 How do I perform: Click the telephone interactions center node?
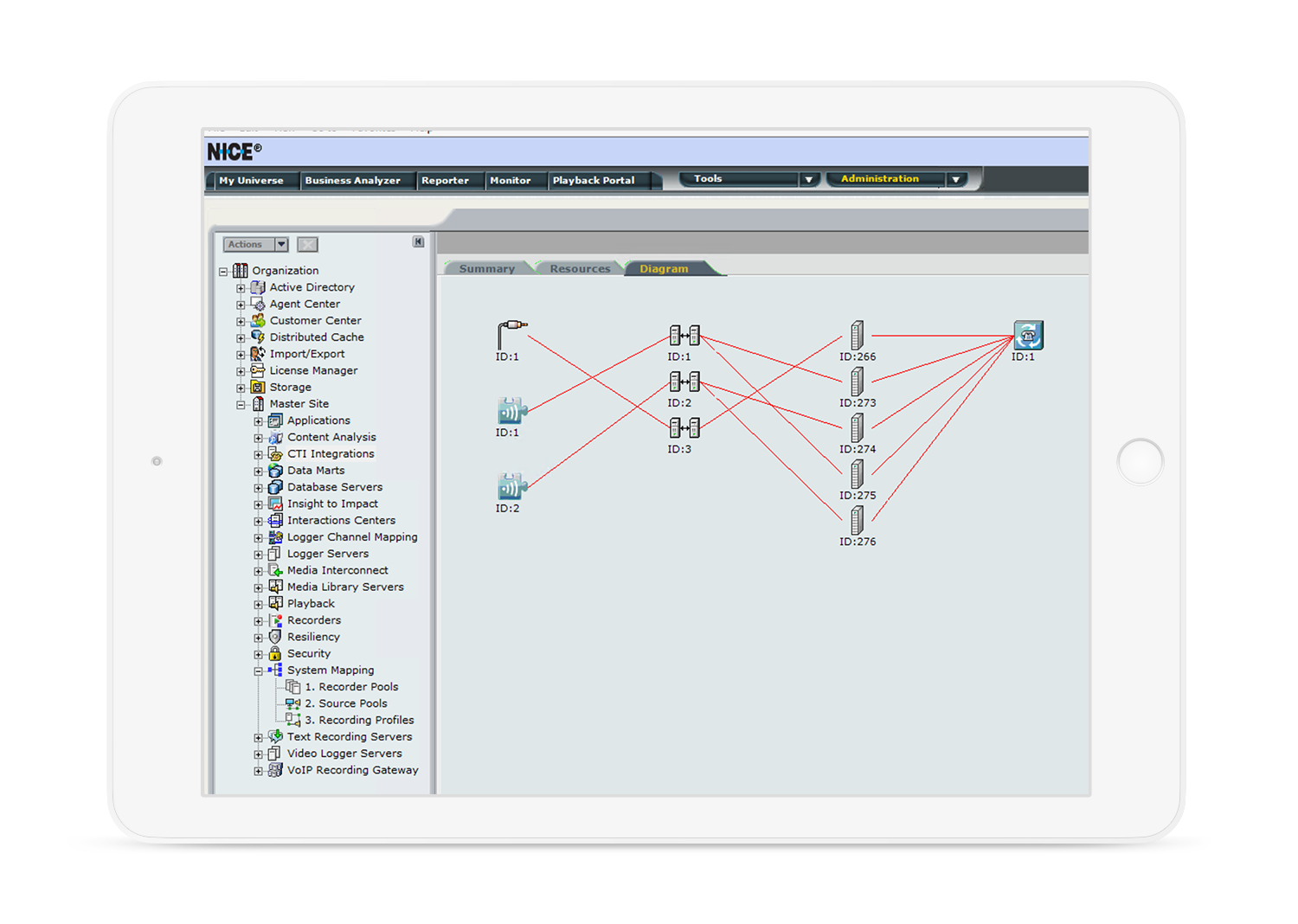pos(1028,335)
